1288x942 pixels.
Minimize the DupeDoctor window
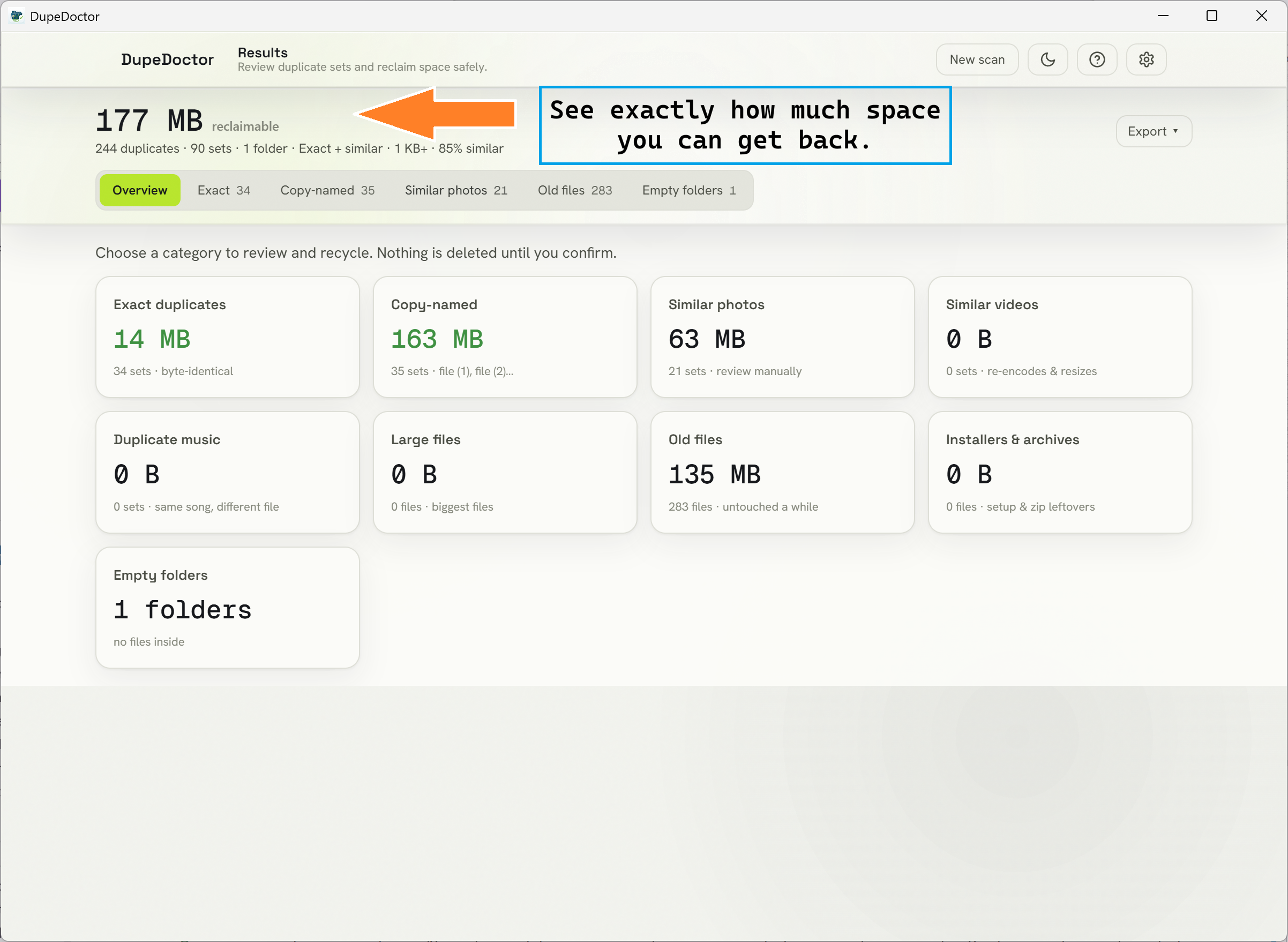pyautogui.click(x=1163, y=16)
